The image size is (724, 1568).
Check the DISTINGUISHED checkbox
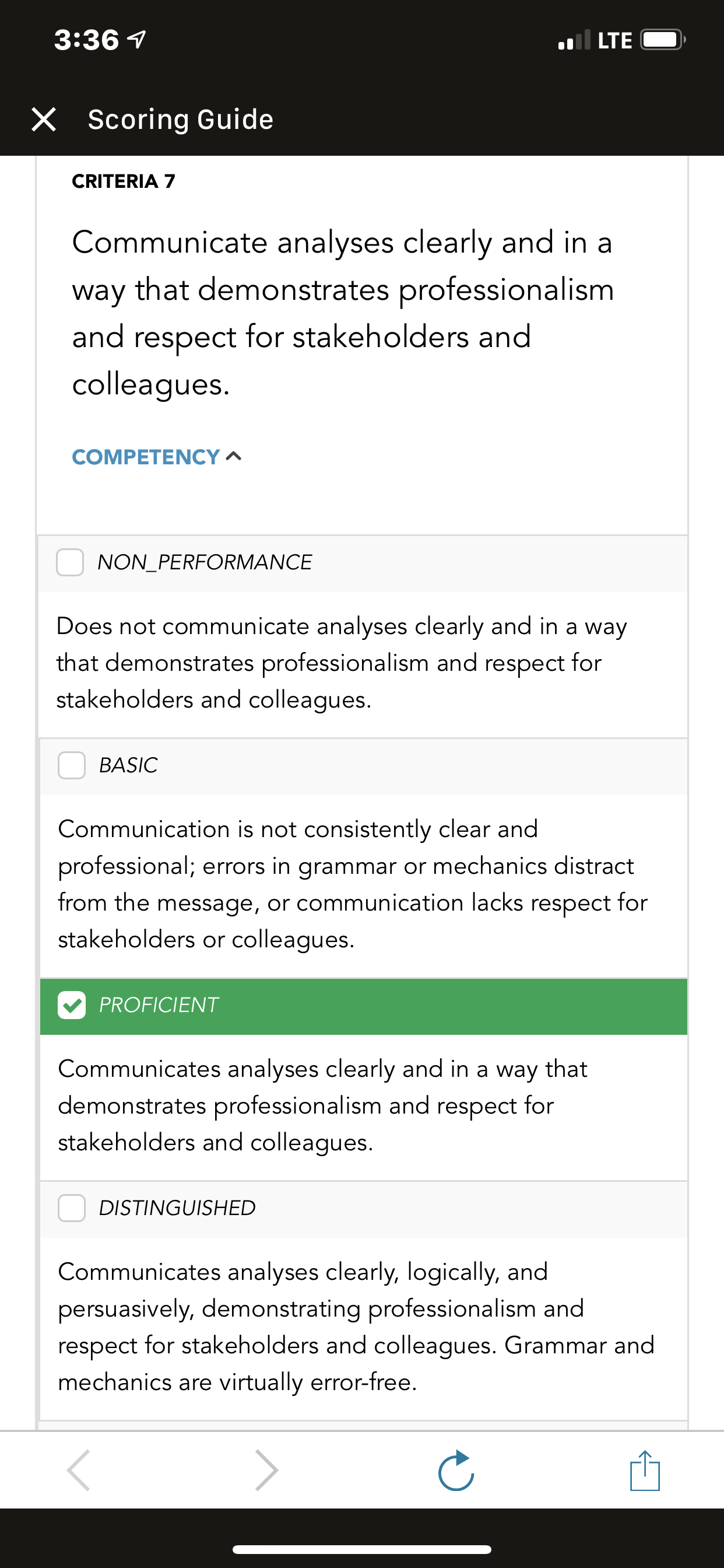(72, 1207)
